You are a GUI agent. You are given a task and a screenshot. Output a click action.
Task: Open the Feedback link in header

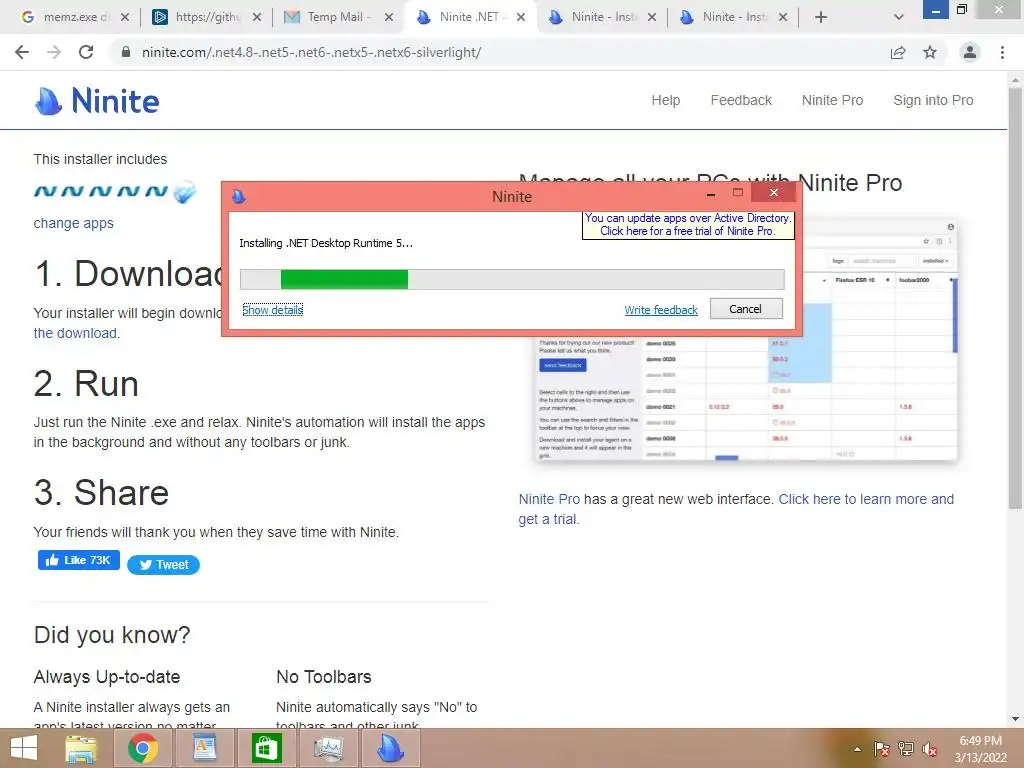pos(741,100)
